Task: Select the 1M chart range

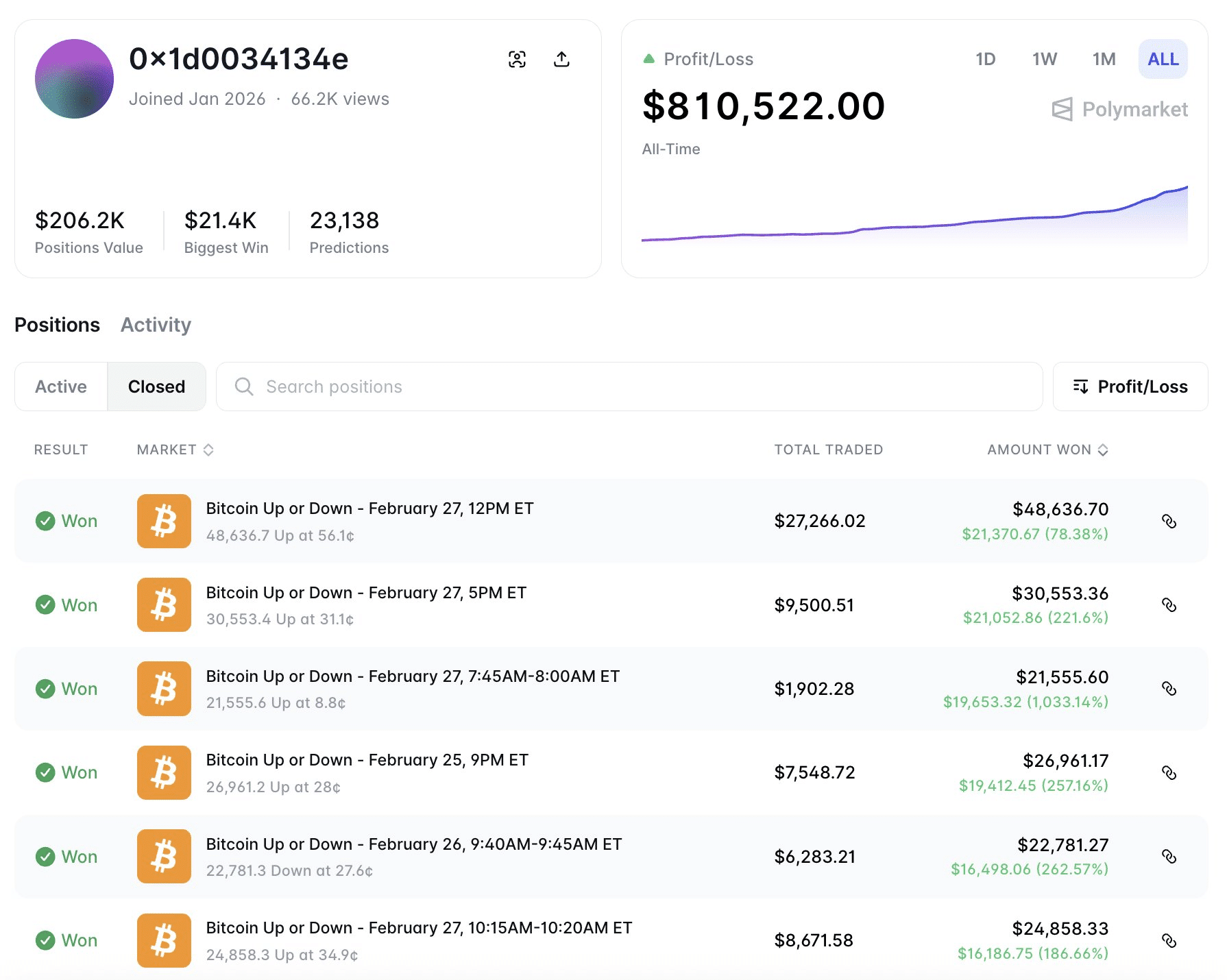Action: (x=1104, y=59)
